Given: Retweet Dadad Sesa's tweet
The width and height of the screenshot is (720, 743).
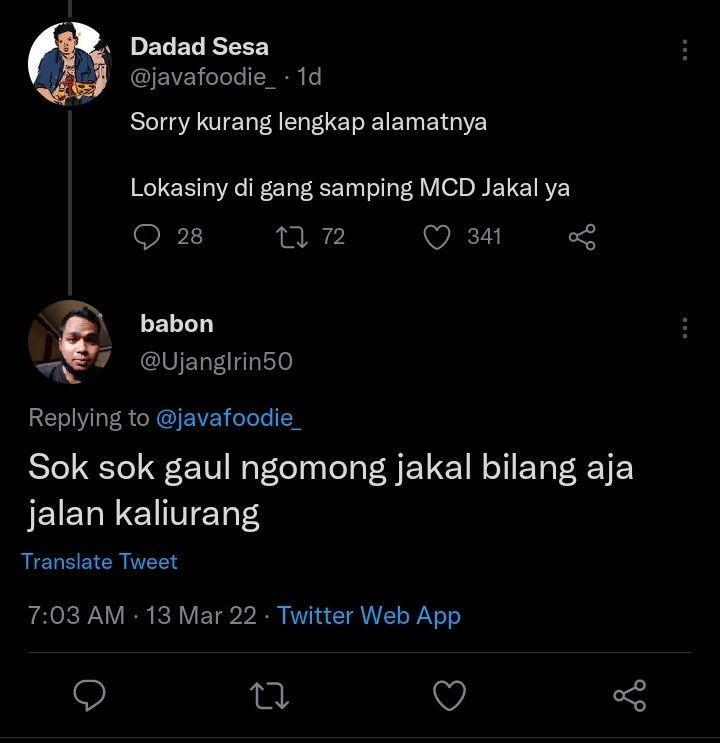Looking at the screenshot, I should click(x=292, y=237).
